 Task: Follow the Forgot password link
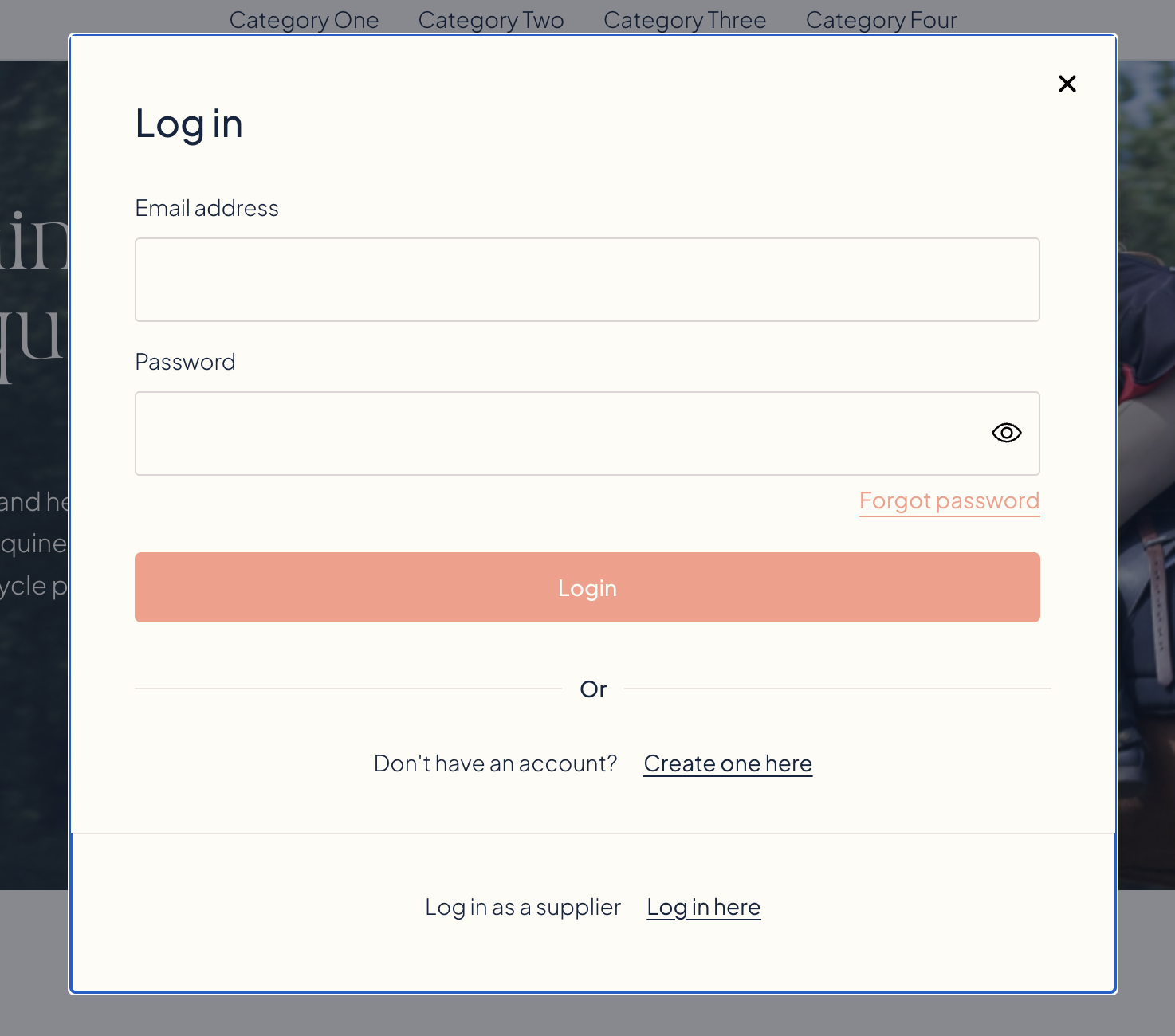click(949, 501)
